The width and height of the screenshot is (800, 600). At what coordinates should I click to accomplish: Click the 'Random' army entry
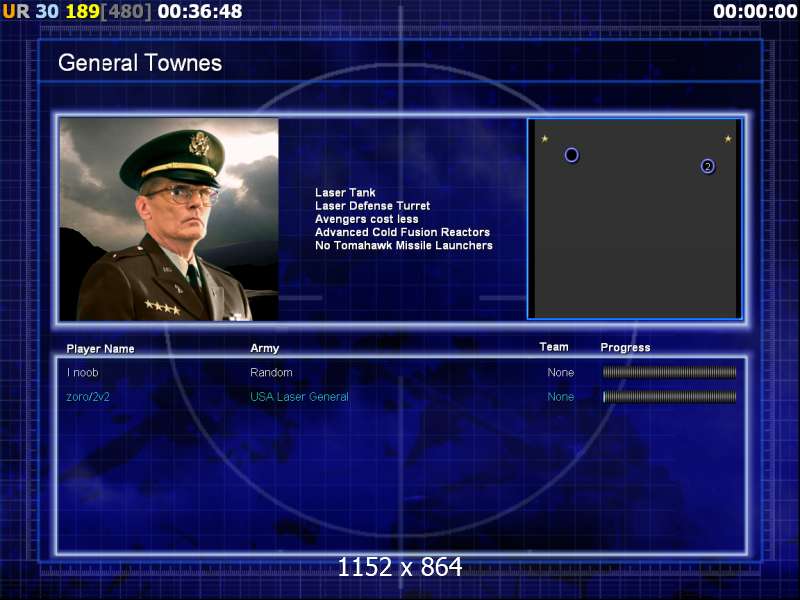[x=271, y=372]
